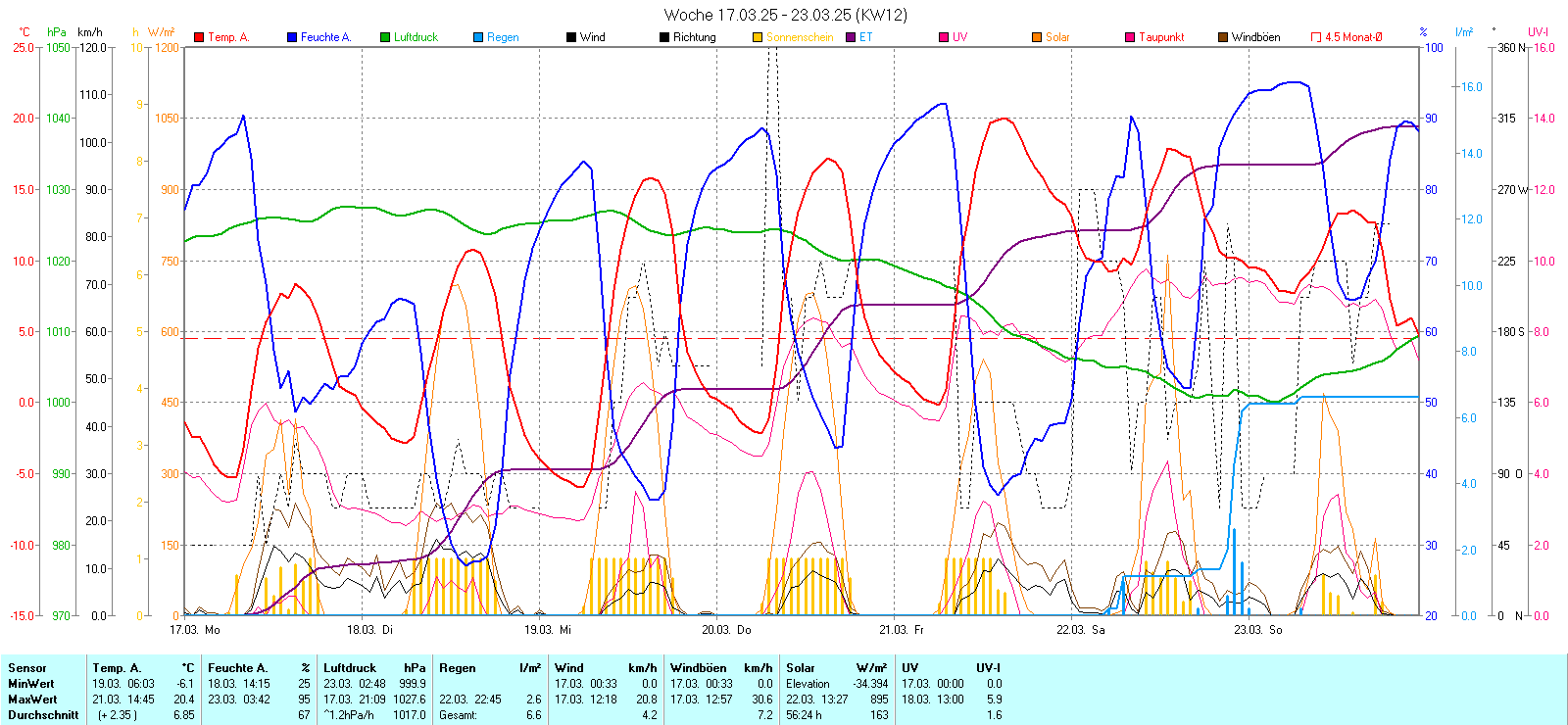Select the Richtung legend marker
Screen dimensions: 1568x725
(664, 37)
